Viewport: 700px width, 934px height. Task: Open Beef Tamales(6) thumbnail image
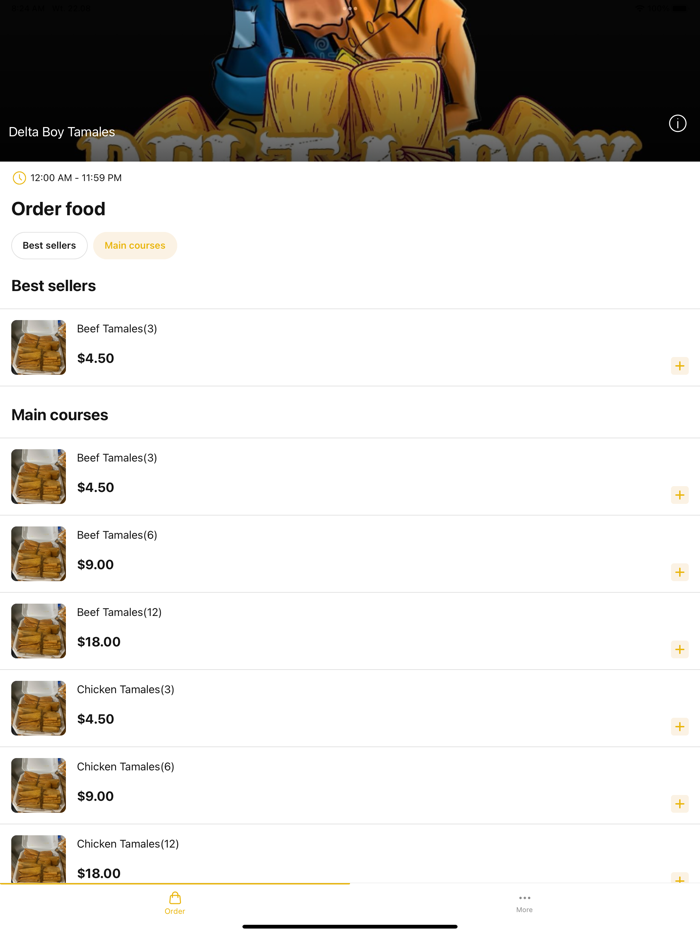pos(39,553)
